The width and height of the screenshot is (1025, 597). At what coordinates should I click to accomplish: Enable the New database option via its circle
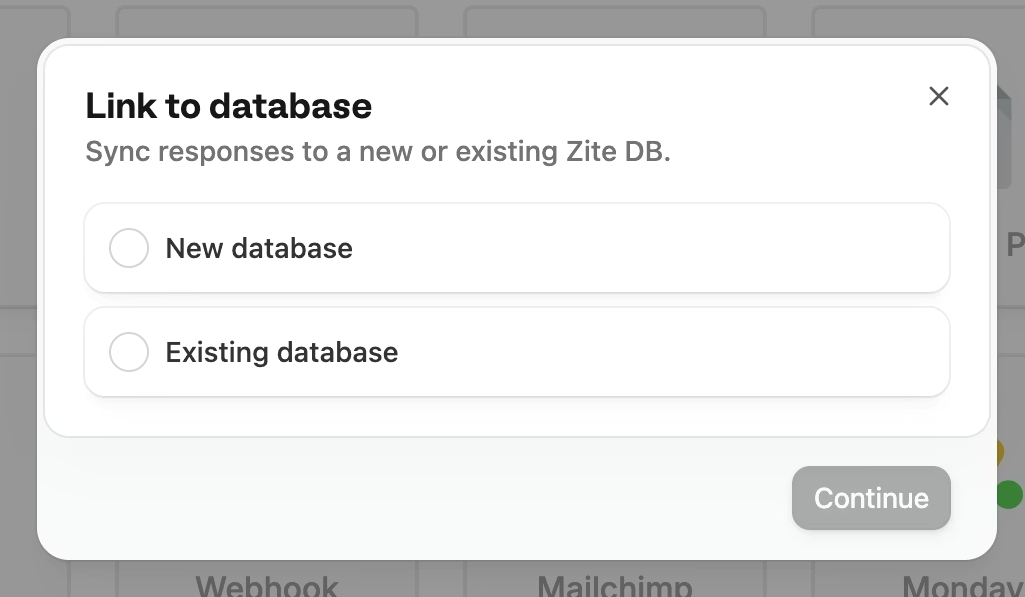tap(128, 248)
